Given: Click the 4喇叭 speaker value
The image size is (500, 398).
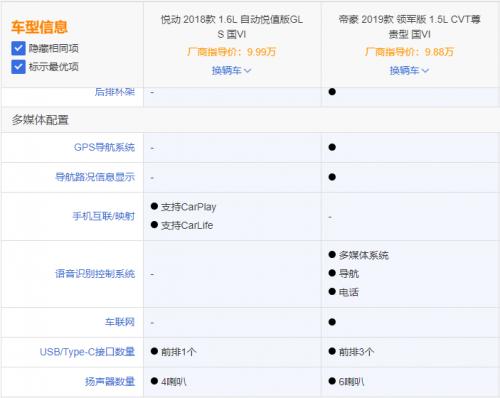Looking at the screenshot, I should pos(173,381).
